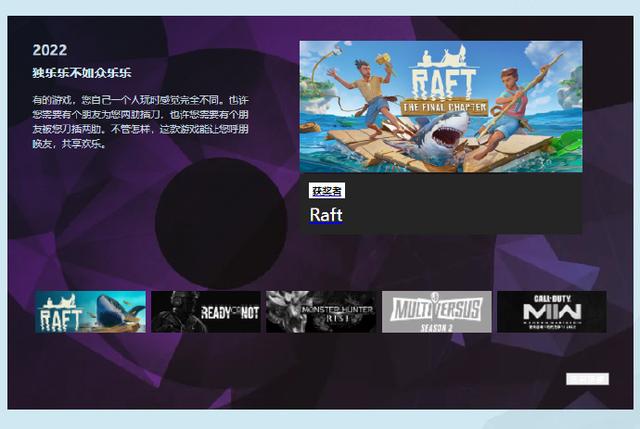Viewport: 640px width, 429px height.
Task: Select the Call of Duty MWII thumbnail
Action: (x=551, y=312)
